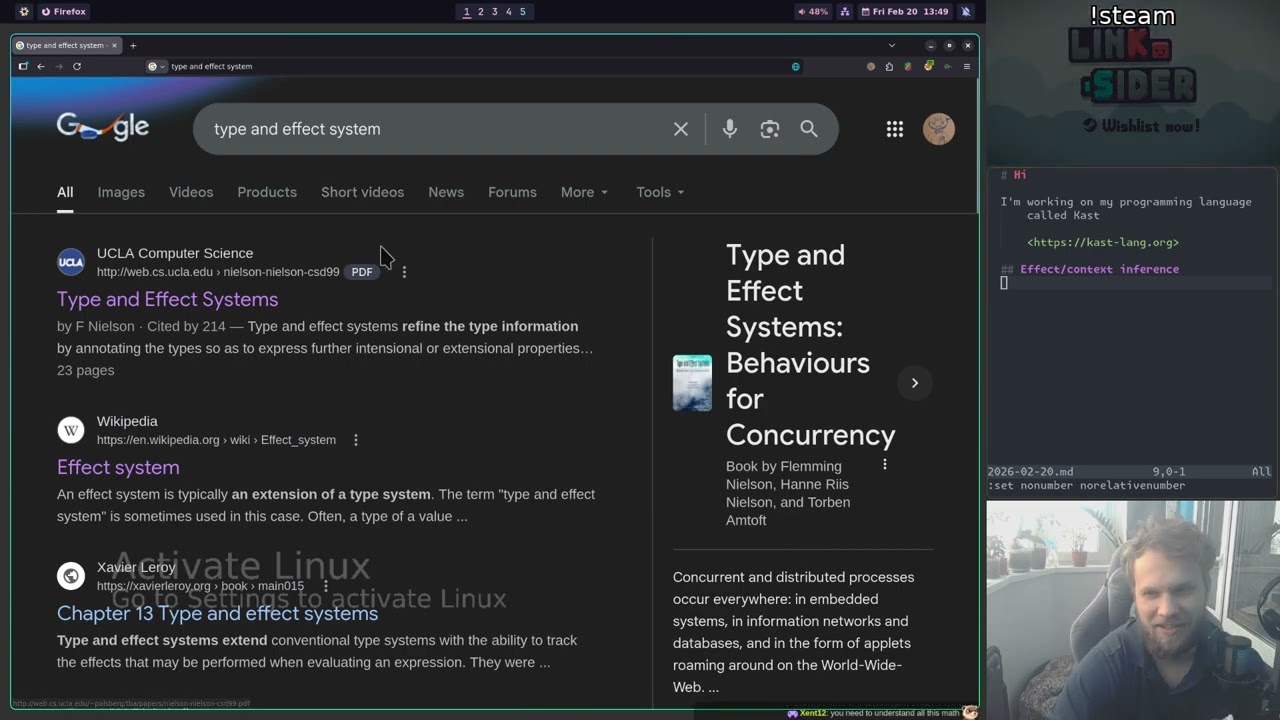Image resolution: width=1280 pixels, height=720 pixels.
Task: Switch to the Short videos tab
Action: pos(362,192)
